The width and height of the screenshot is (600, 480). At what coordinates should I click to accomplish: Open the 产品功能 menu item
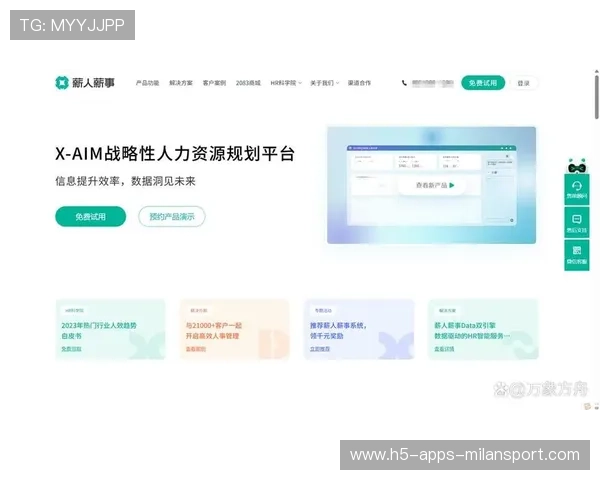pyautogui.click(x=147, y=83)
